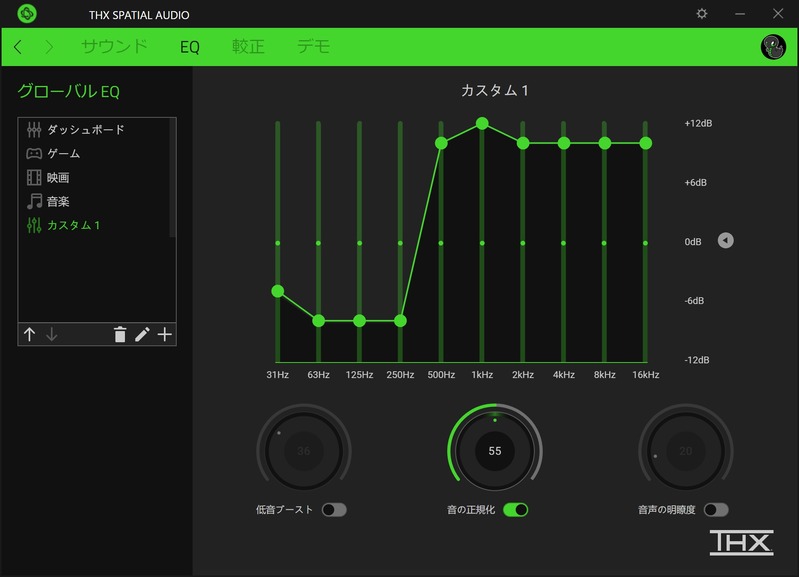The height and width of the screenshot is (577, 799).
Task: Click the カスタム 1 graph title
Action: click(495, 91)
